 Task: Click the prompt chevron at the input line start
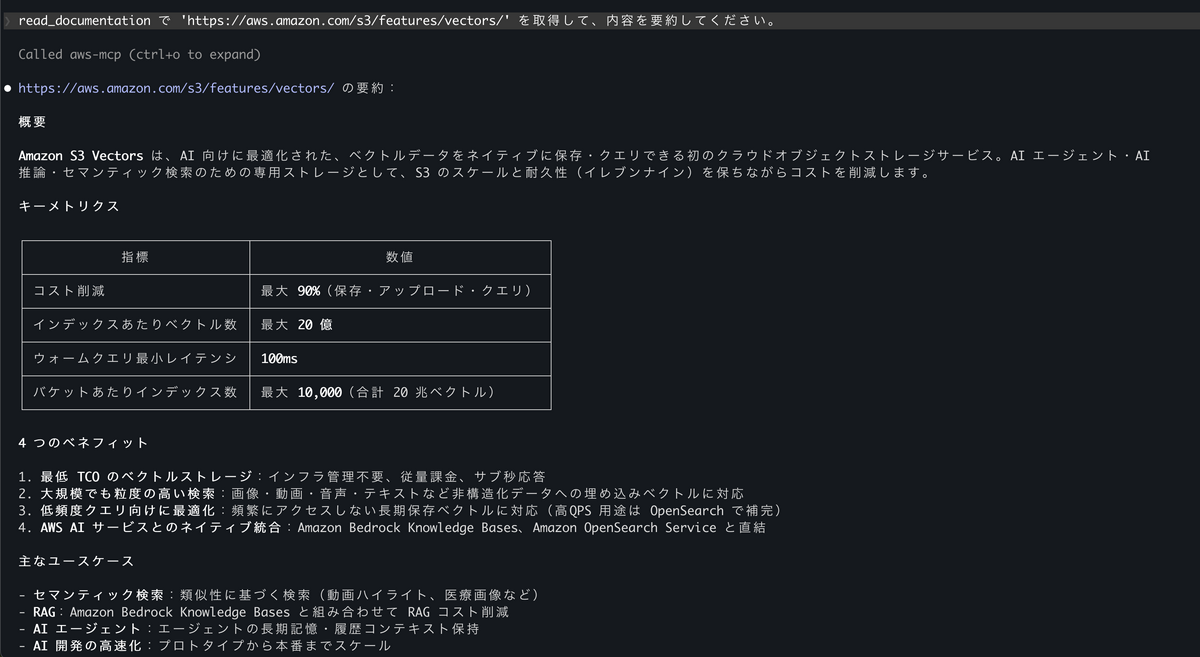click(x=7, y=20)
